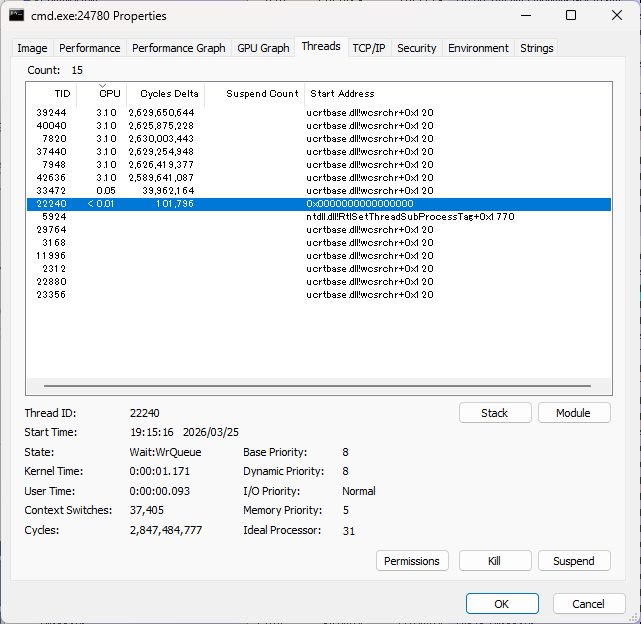Sort by the Cycles Delta column
Viewport: 641px width, 624px height.
tap(166, 94)
